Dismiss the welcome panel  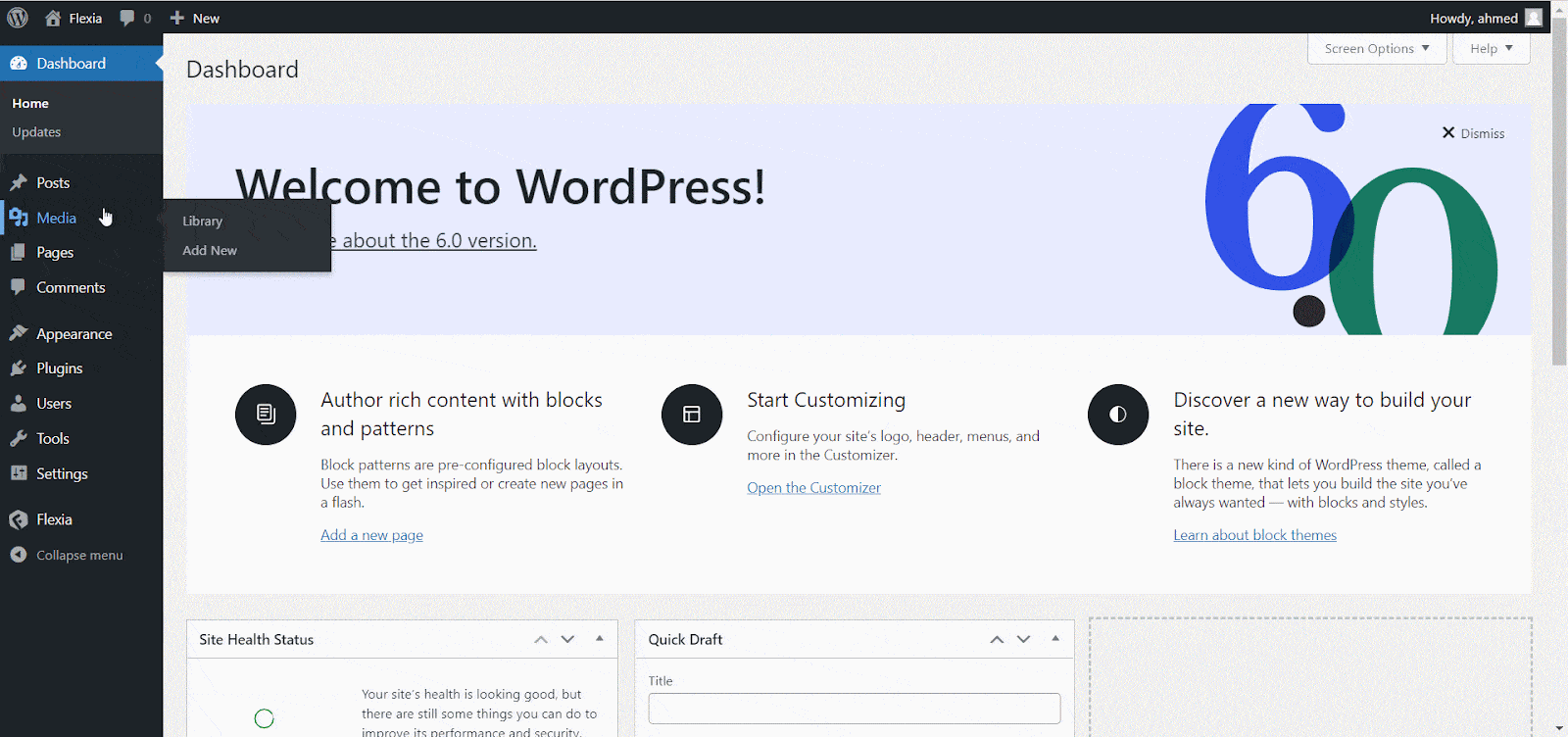tap(1473, 133)
